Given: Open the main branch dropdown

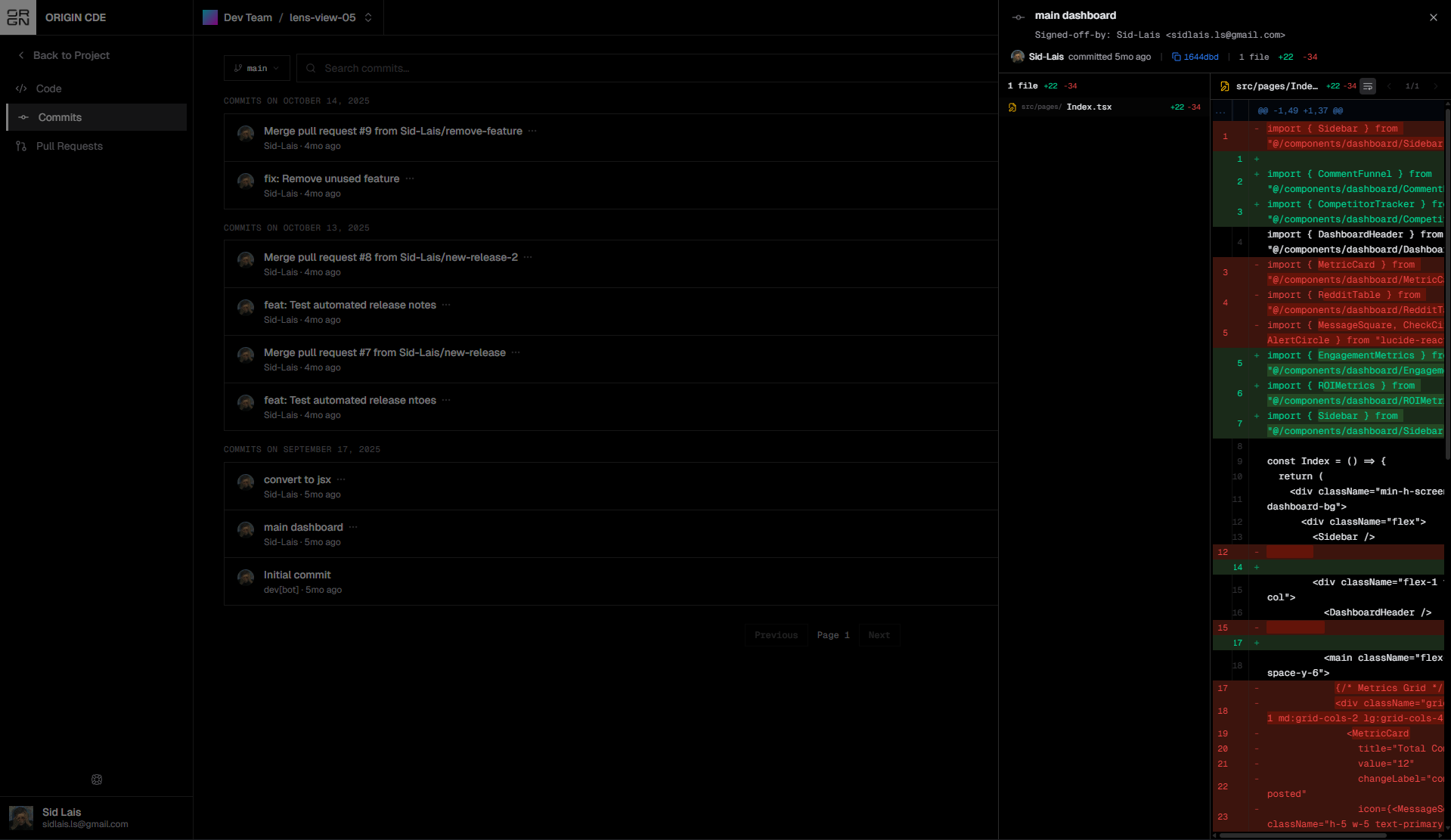Looking at the screenshot, I should (x=257, y=68).
